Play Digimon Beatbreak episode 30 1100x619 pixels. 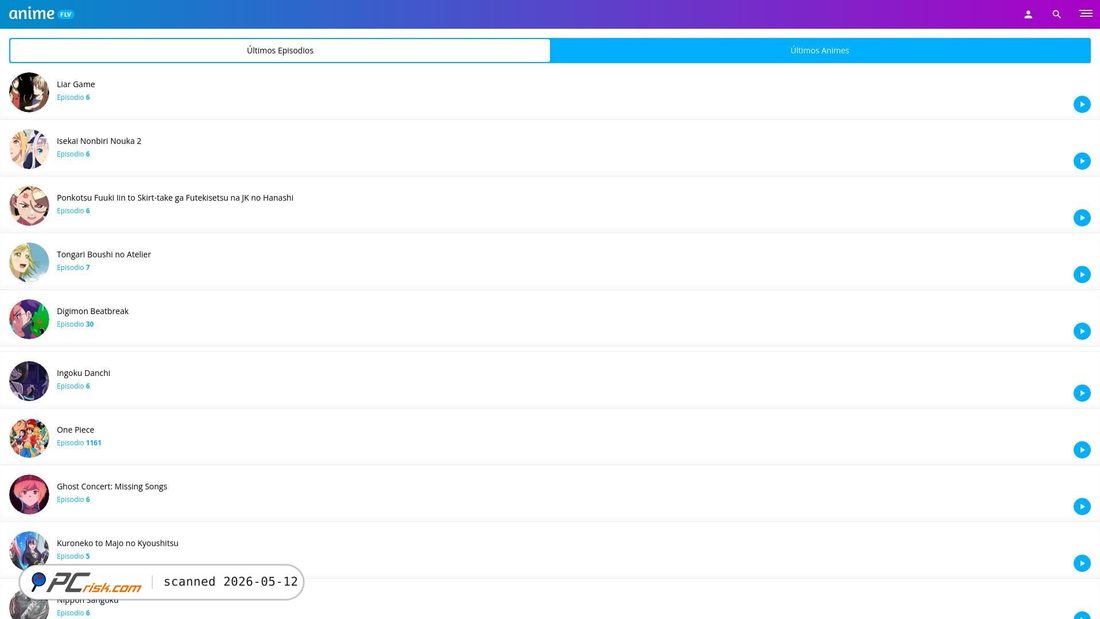coord(1082,331)
